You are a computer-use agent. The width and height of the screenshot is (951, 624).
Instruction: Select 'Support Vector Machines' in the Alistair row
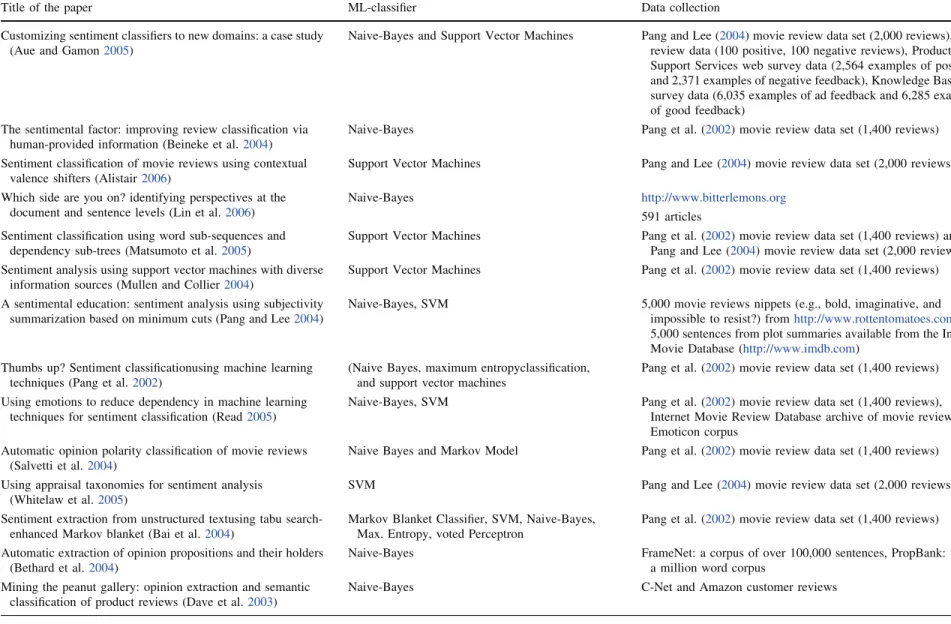tap(414, 164)
